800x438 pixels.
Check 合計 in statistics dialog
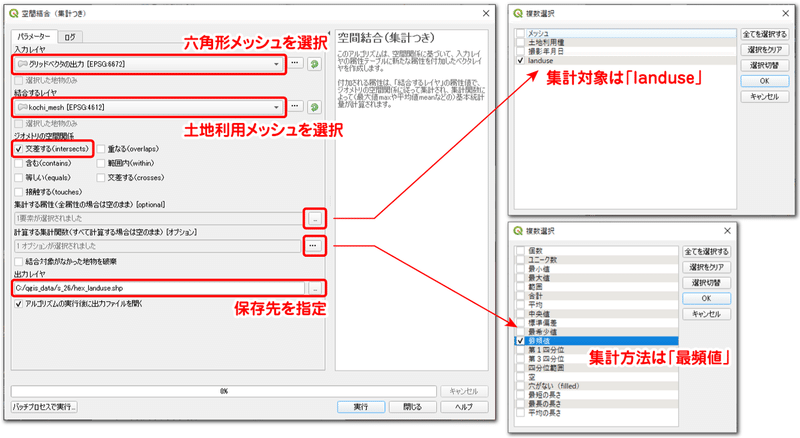point(520,296)
